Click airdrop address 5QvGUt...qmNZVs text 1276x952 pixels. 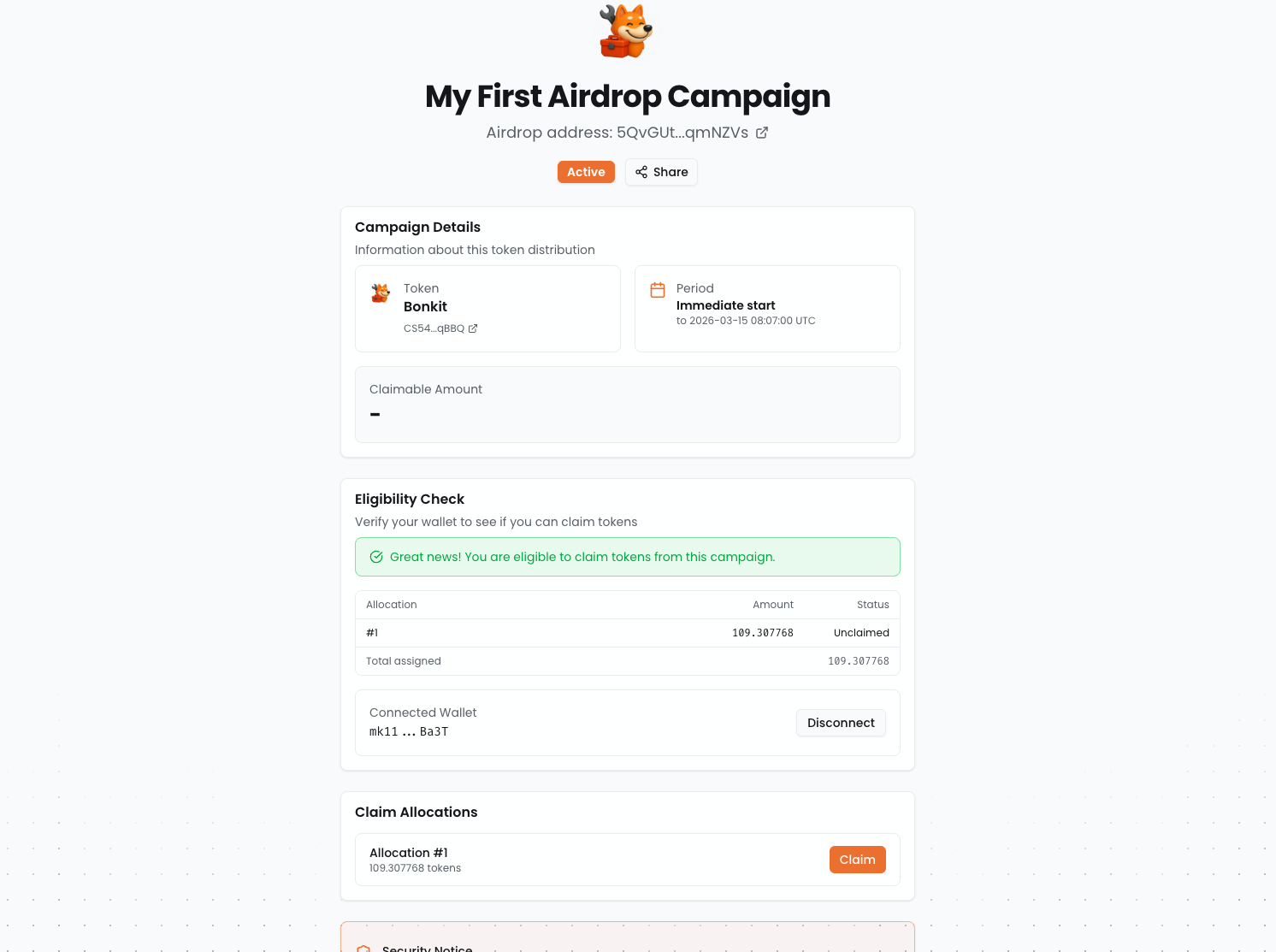click(682, 133)
